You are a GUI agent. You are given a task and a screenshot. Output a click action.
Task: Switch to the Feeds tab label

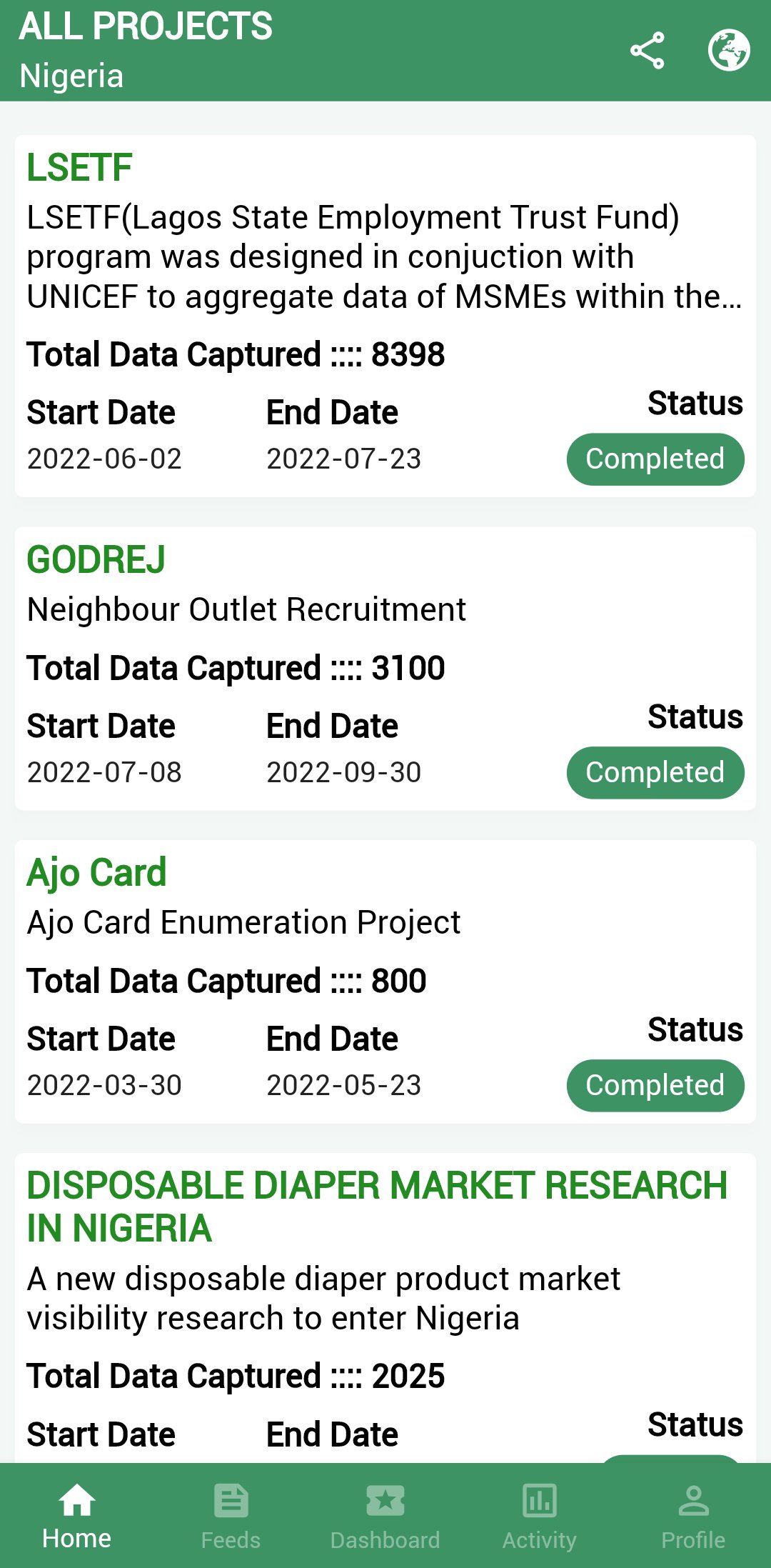click(231, 1540)
